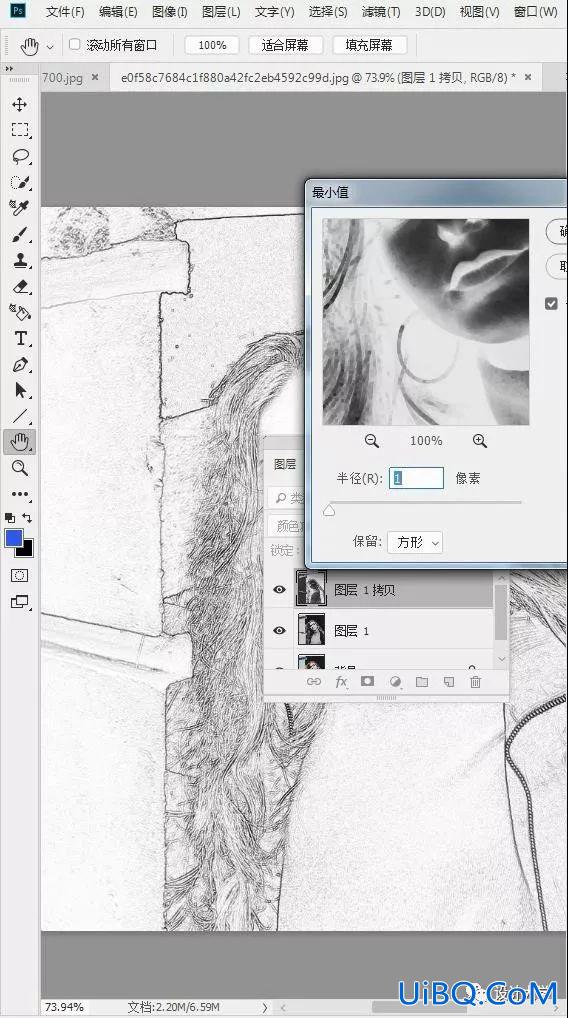Open the 文件(F) menu
Image resolution: width=568 pixels, height=1018 pixels.
click(x=65, y=12)
